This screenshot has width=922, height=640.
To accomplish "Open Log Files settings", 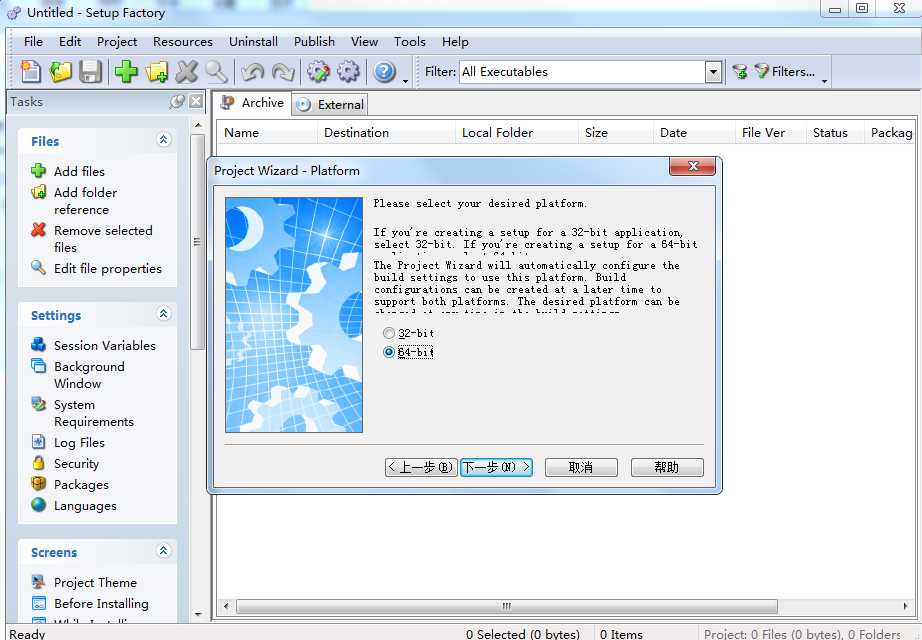I will (79, 442).
